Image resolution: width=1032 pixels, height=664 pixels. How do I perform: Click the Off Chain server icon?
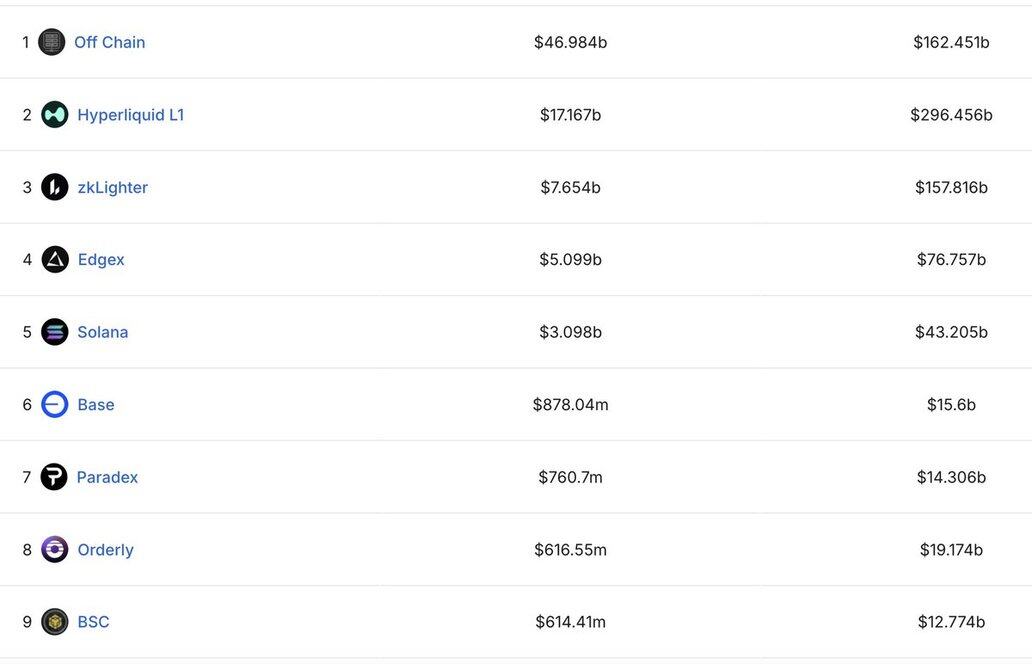pyautogui.click(x=51, y=42)
